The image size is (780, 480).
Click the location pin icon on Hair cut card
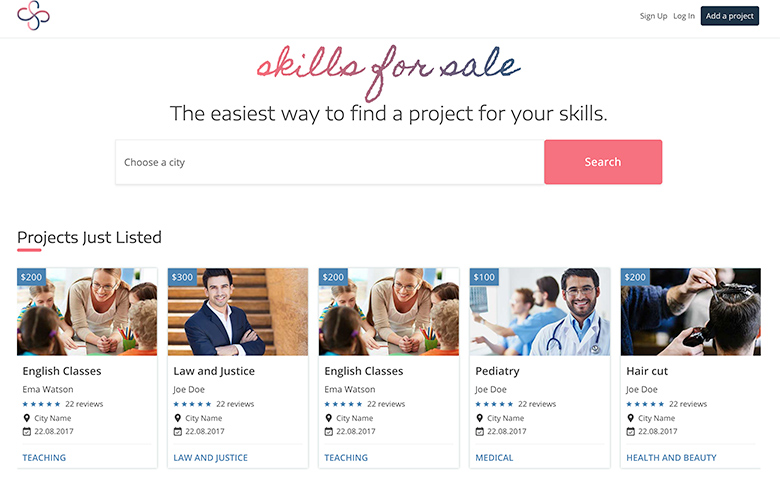pyautogui.click(x=631, y=418)
